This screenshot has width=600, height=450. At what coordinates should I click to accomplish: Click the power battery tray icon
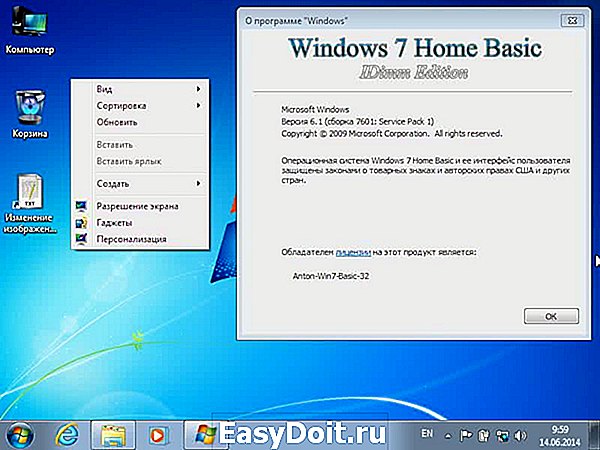click(x=484, y=435)
